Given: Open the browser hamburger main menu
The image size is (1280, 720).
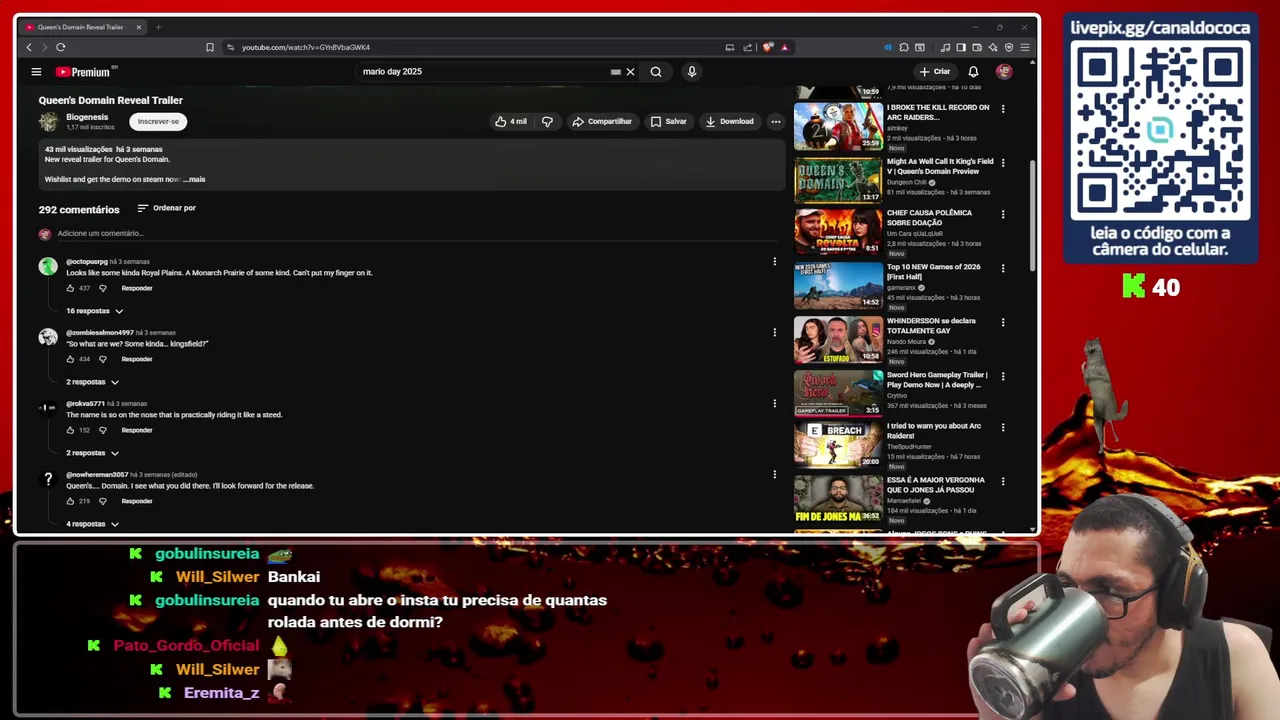Looking at the screenshot, I should pyautogui.click(x=1025, y=47).
